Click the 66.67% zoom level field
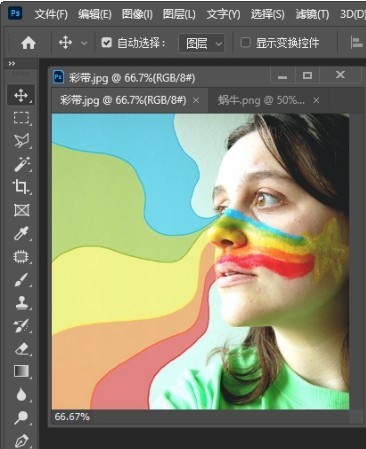366x449 pixels. pos(72,417)
